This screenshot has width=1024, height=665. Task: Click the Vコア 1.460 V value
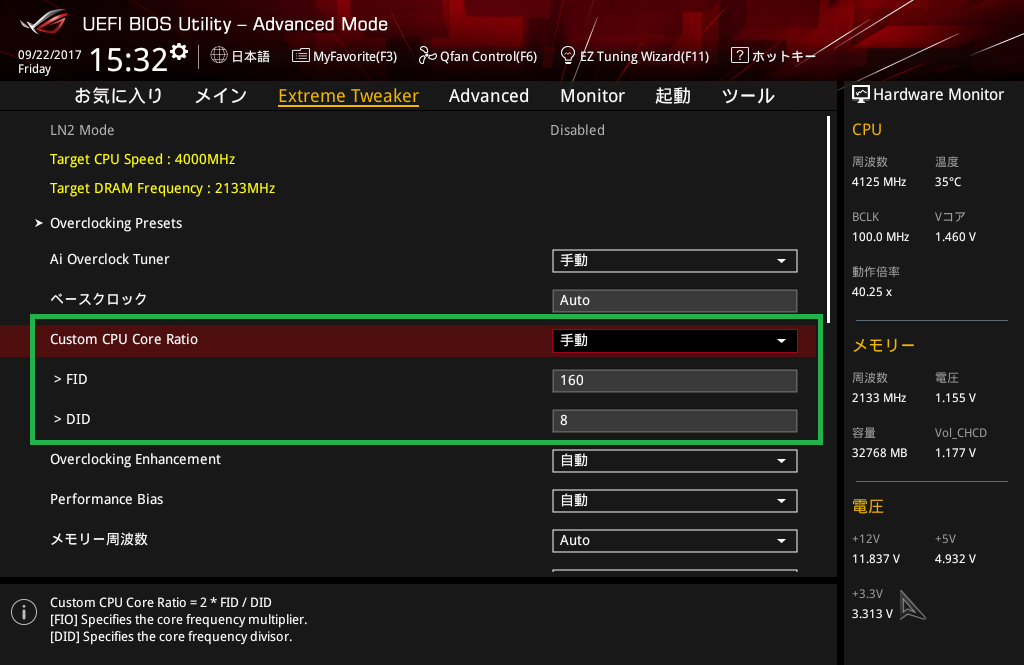(955, 236)
